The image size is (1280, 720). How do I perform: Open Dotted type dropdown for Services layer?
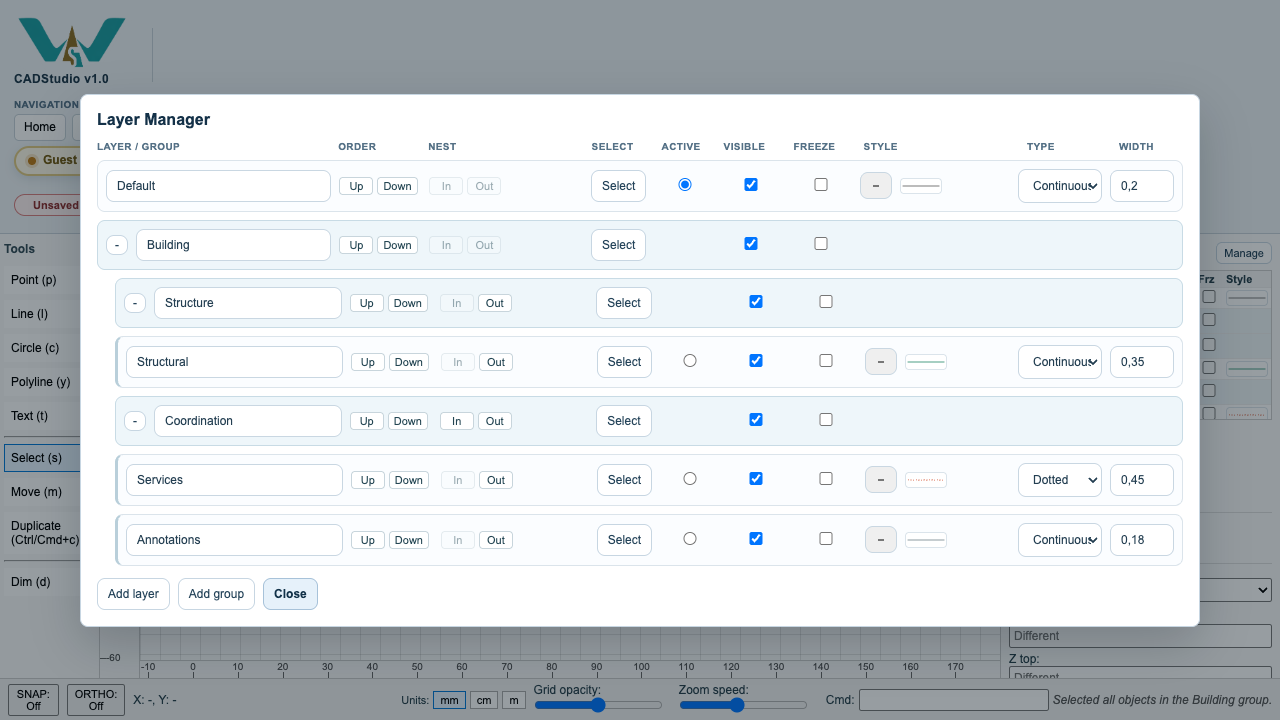tap(1060, 480)
